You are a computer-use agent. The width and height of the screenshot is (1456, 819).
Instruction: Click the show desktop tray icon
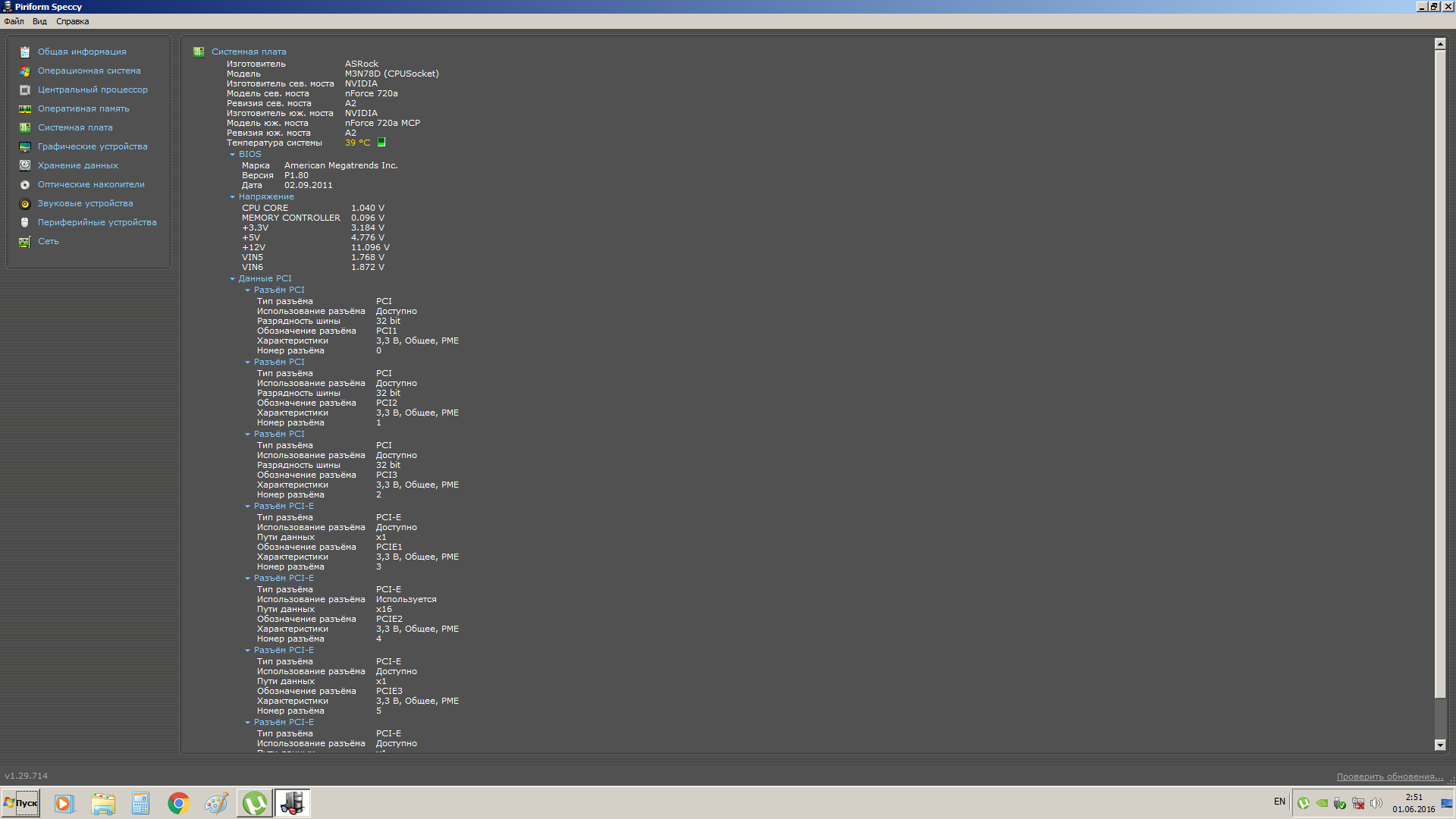1447,803
